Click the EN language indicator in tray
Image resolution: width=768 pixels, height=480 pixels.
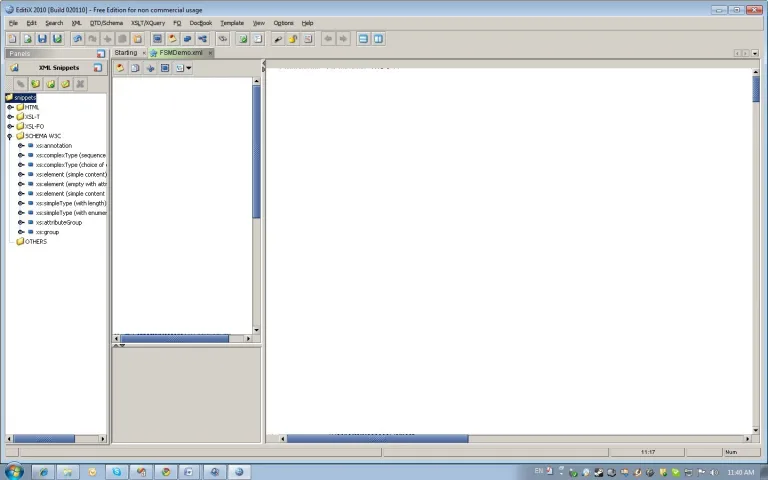click(x=539, y=471)
